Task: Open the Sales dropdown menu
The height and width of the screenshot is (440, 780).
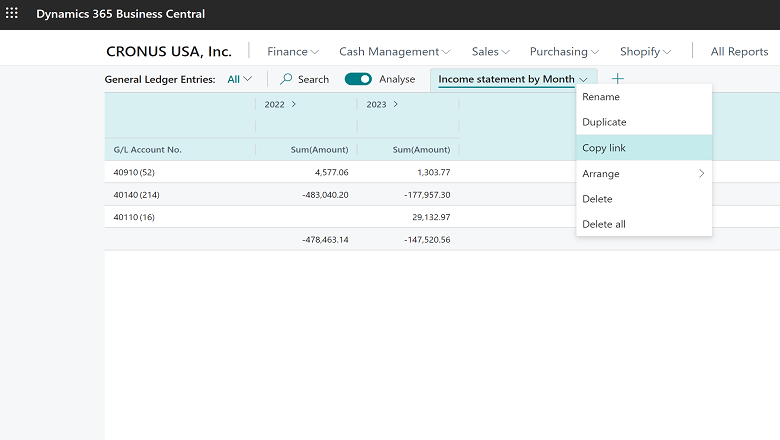Action: click(490, 52)
